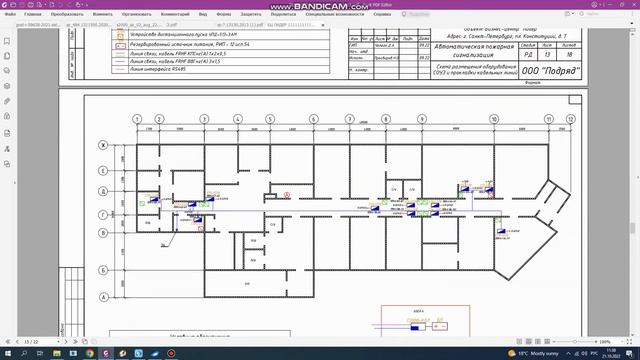Switch to sp 7.13130.2013 (1).pdf document tab
Screen dimensions: 640x360
(x=240, y=25)
